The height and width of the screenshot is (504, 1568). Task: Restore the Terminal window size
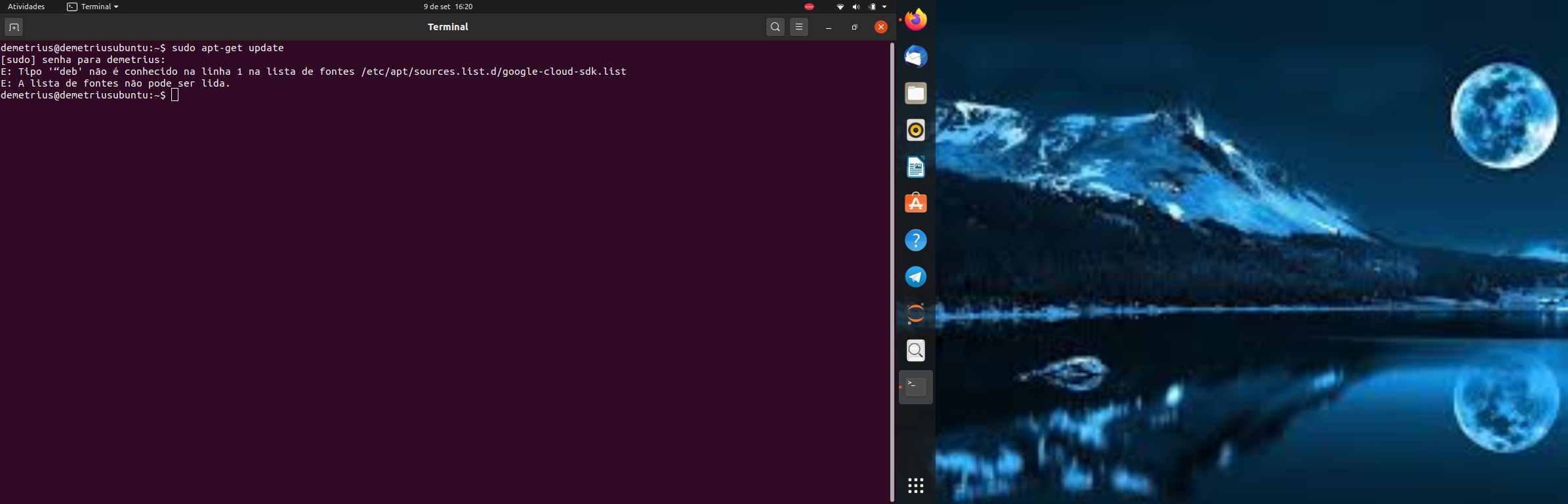tap(855, 28)
